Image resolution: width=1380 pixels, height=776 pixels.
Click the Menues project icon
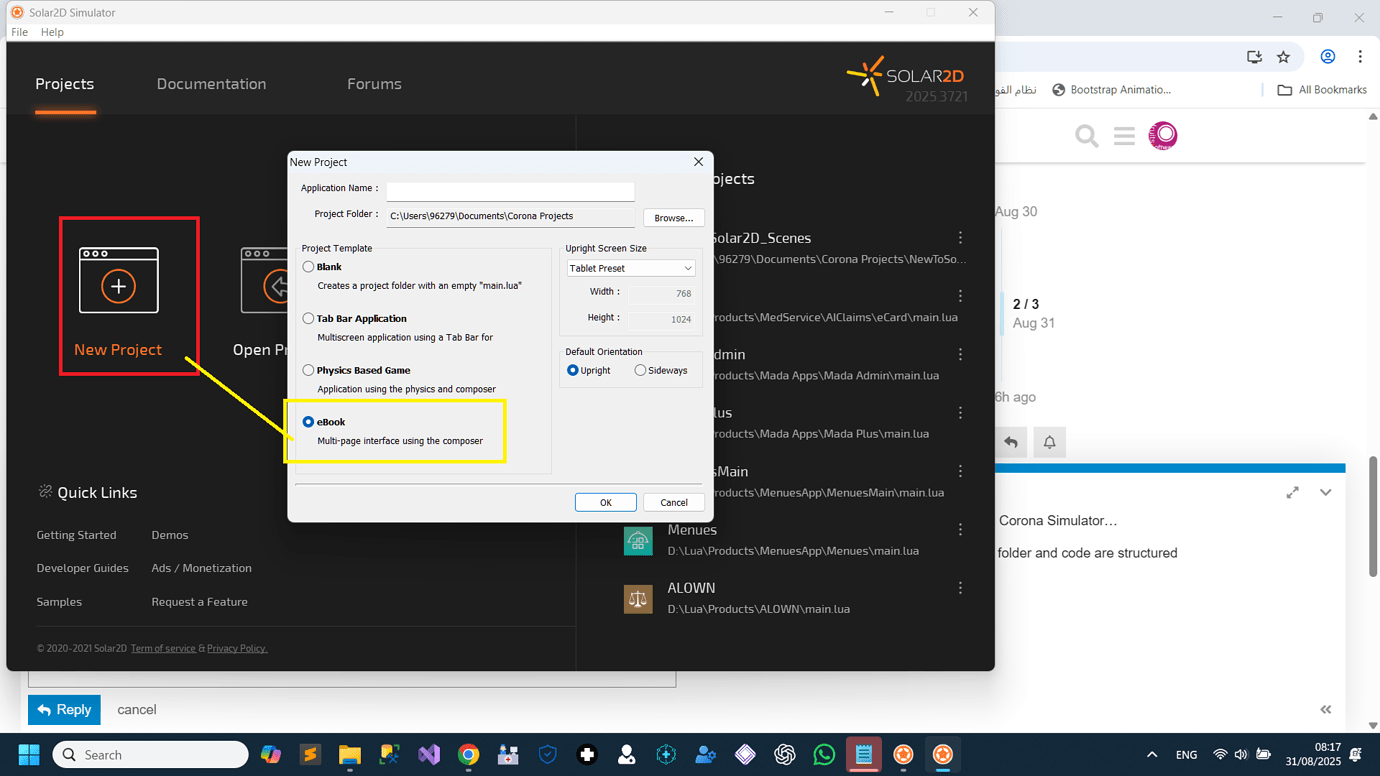[x=638, y=541]
